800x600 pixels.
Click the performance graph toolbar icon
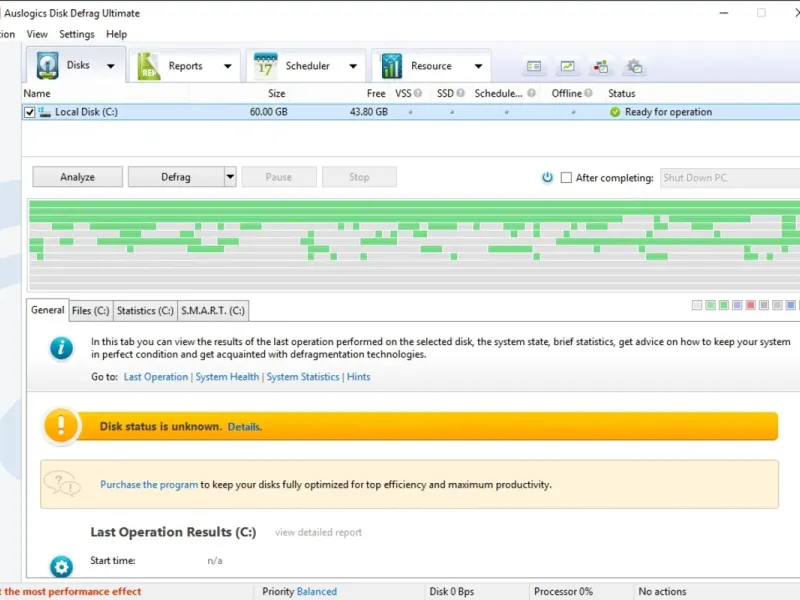(567, 66)
